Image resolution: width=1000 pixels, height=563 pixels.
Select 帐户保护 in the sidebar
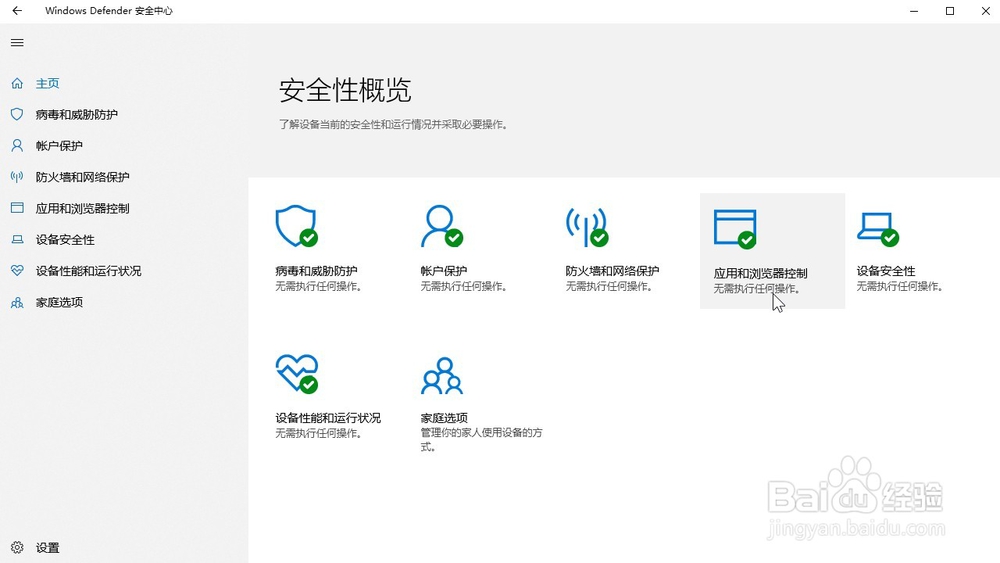59,146
